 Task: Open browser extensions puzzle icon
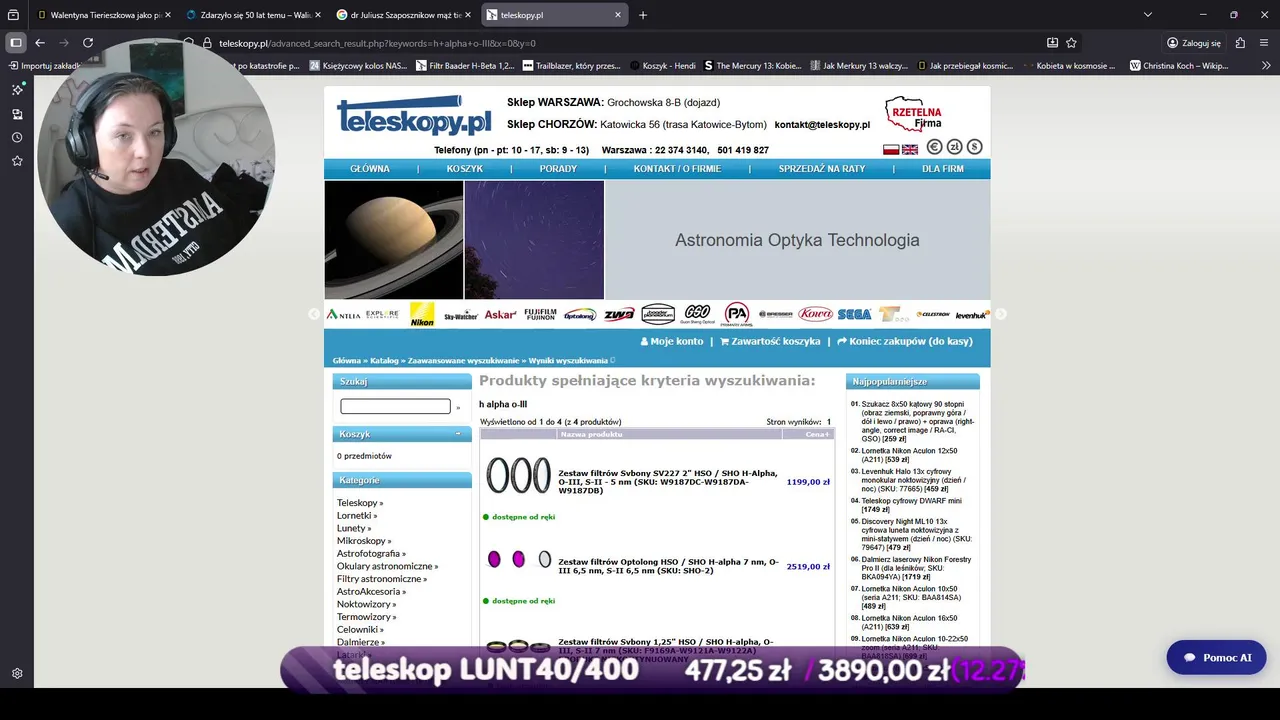(1240, 43)
